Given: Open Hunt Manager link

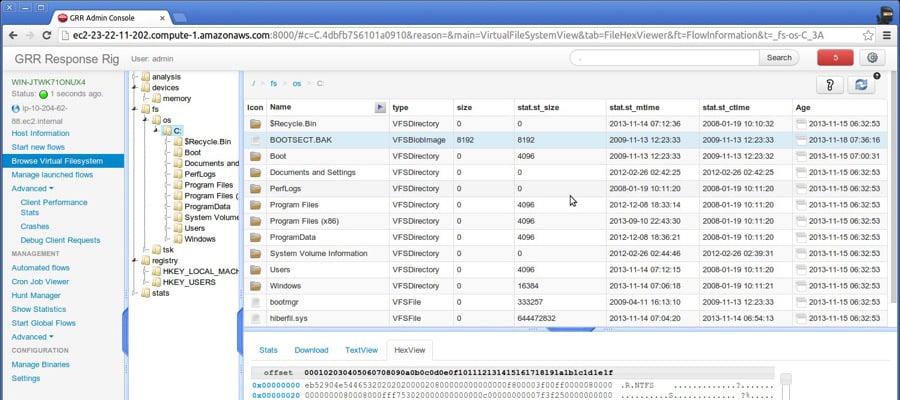Looking at the screenshot, I should [36, 296].
